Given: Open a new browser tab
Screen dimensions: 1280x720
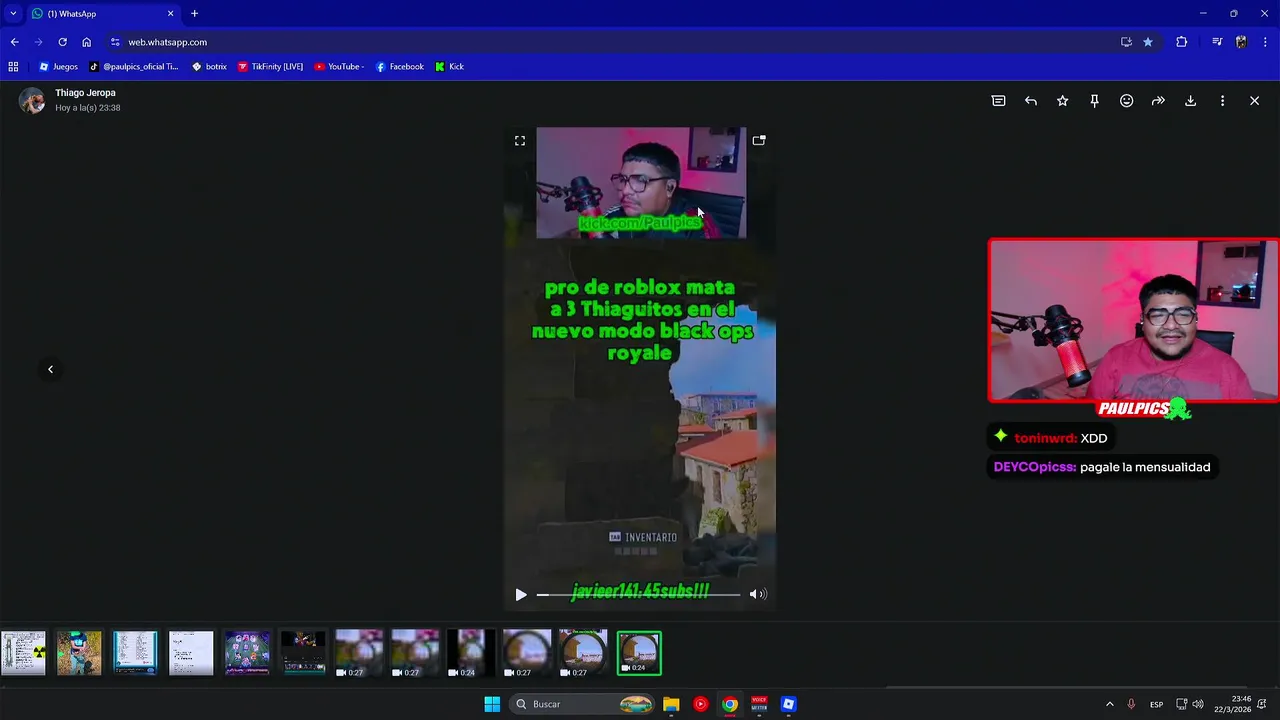Looking at the screenshot, I should [x=194, y=14].
